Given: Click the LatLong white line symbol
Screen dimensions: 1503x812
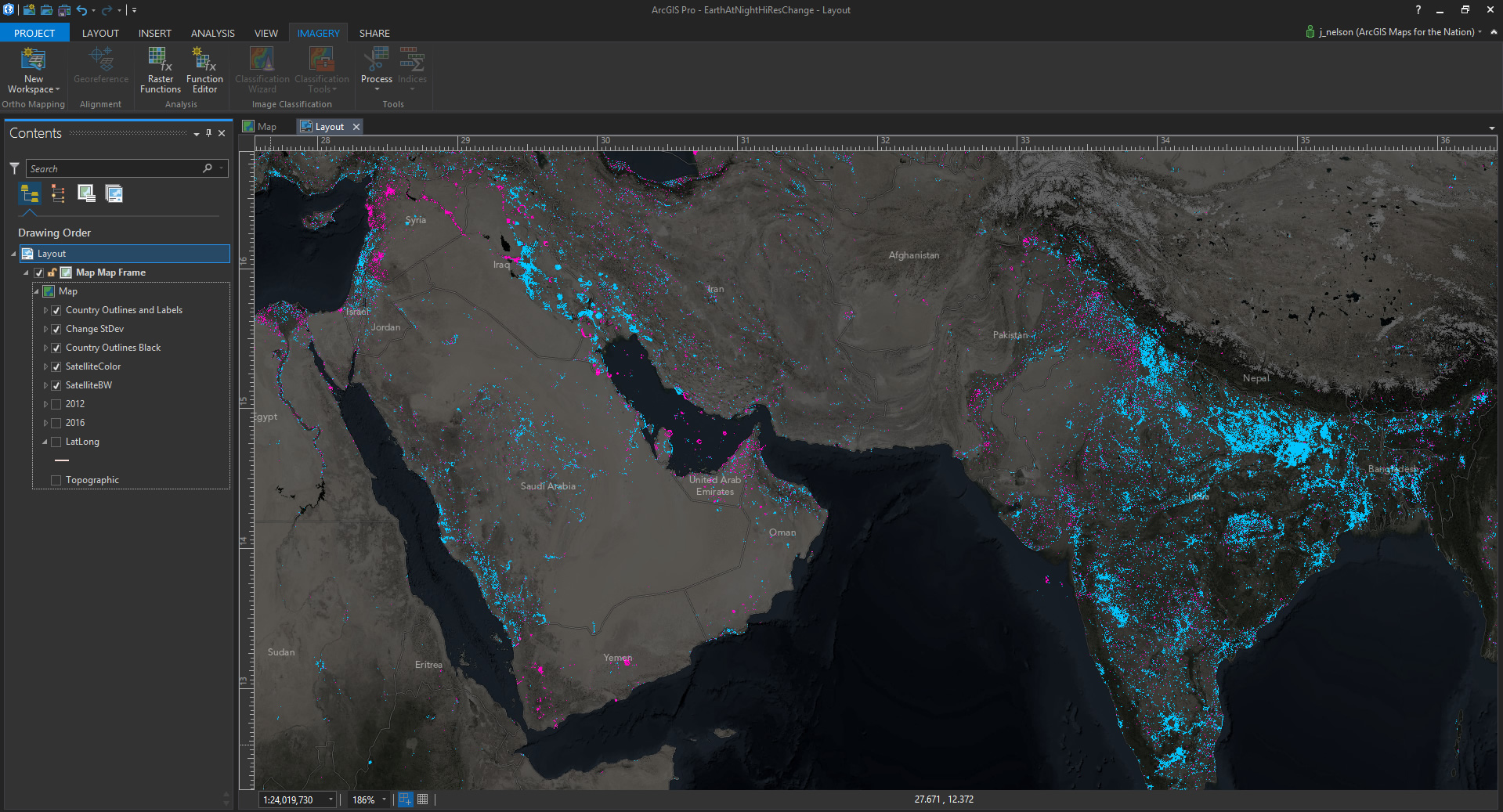Looking at the screenshot, I should click(62, 460).
